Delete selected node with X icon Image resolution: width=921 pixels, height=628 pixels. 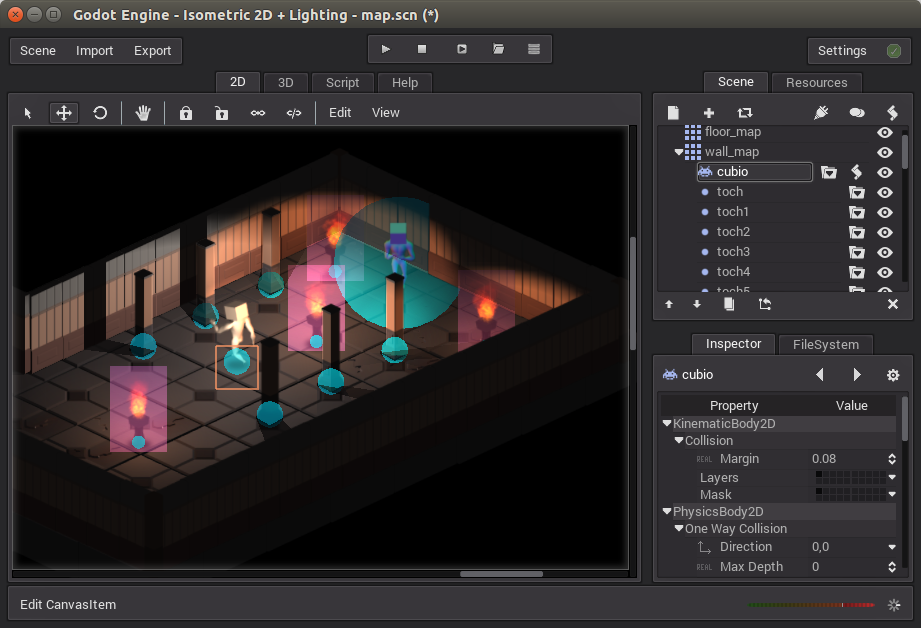pos(893,304)
